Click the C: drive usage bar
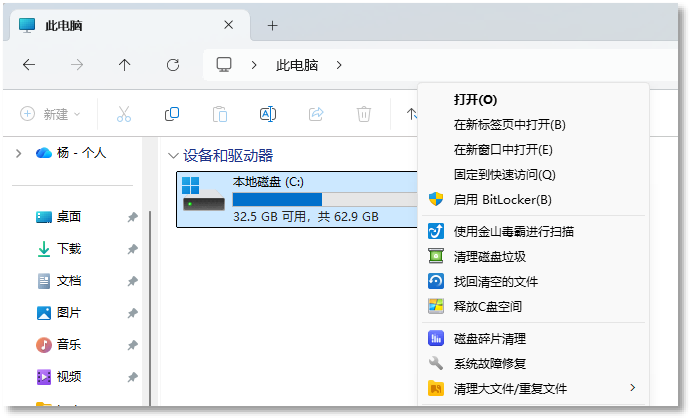 [x=325, y=199]
